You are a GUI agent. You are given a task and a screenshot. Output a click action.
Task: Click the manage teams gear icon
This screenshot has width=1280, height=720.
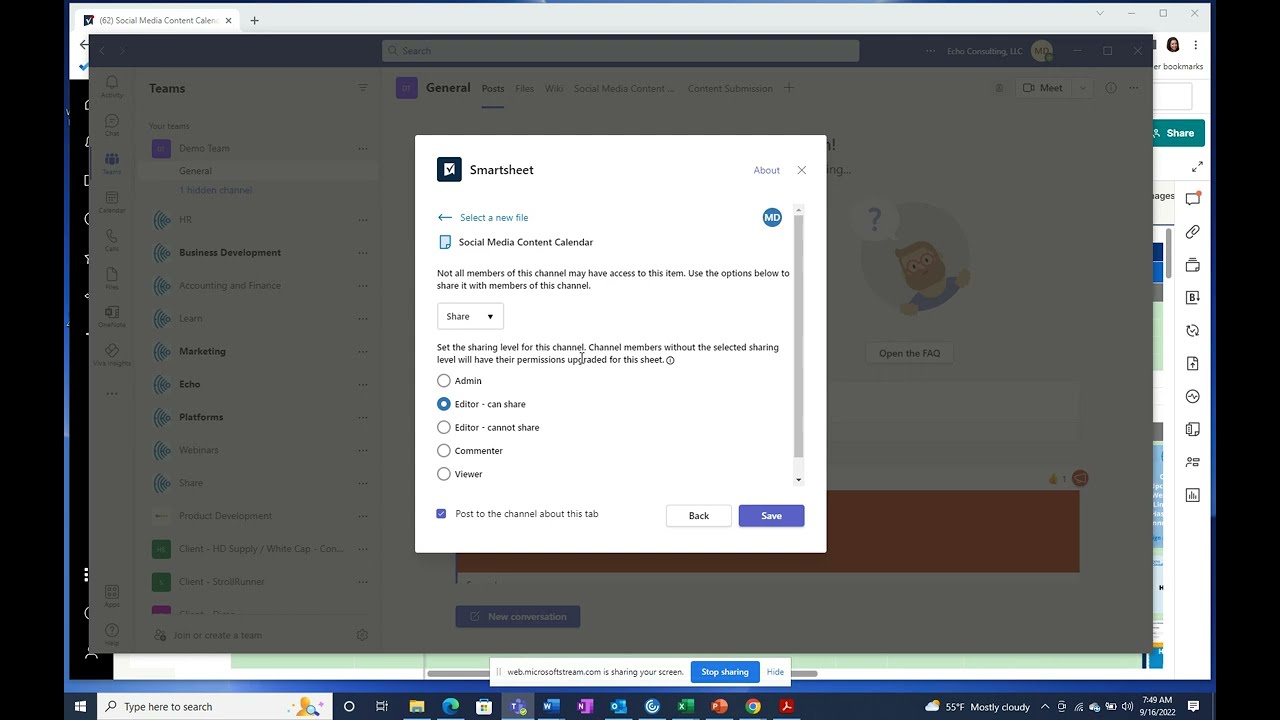click(362, 635)
